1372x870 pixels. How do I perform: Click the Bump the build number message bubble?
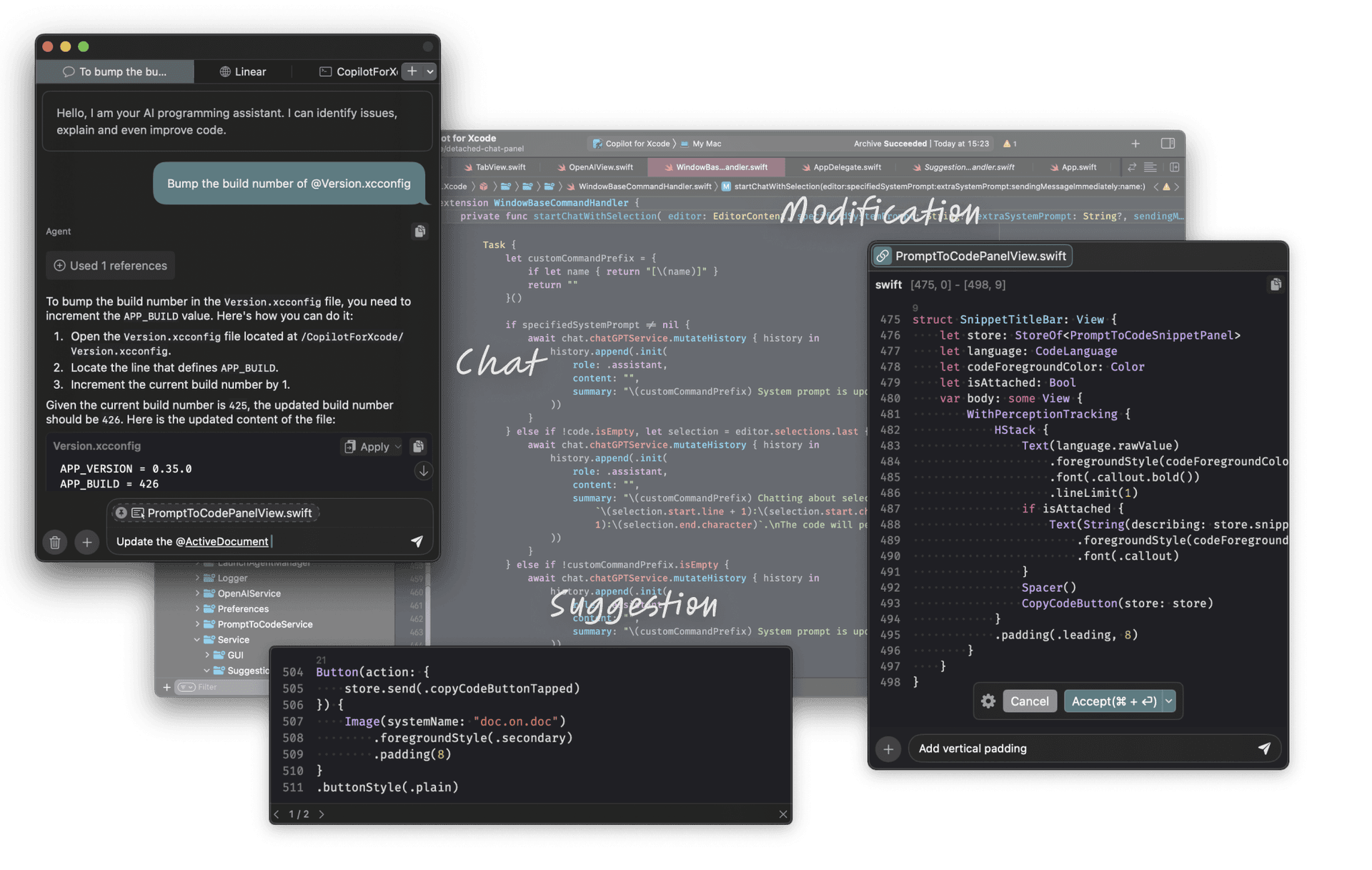click(x=289, y=184)
